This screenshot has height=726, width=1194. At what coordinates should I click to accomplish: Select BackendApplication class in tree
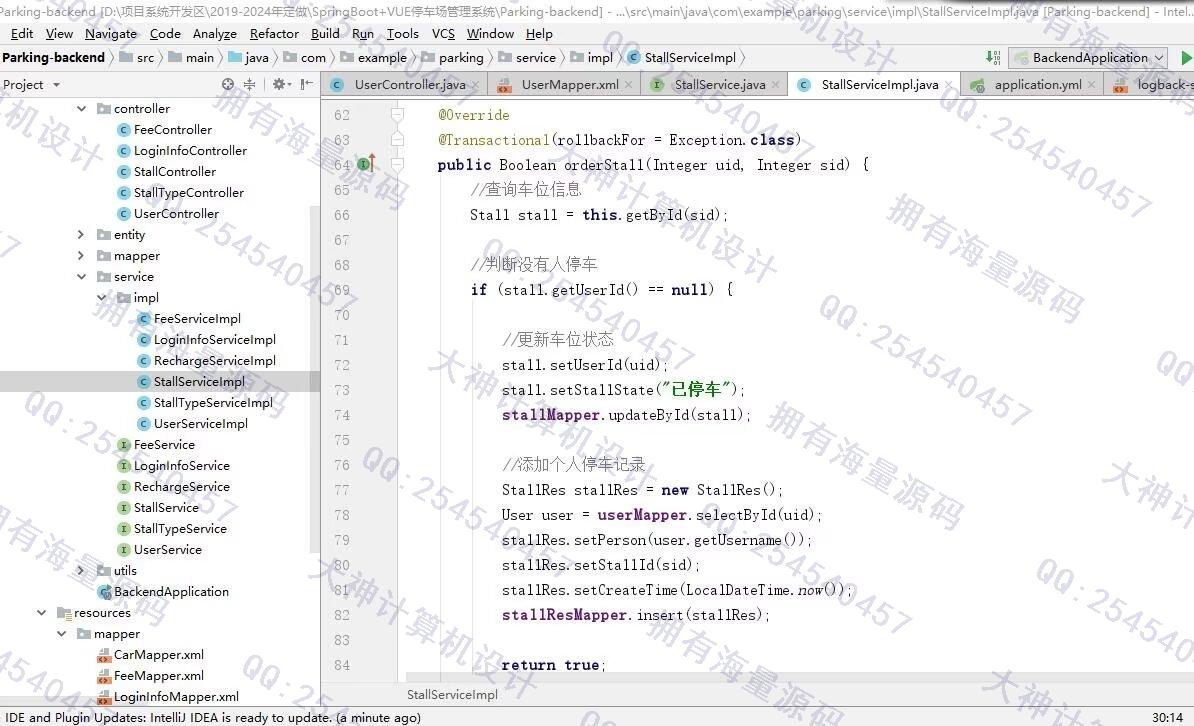[164, 591]
